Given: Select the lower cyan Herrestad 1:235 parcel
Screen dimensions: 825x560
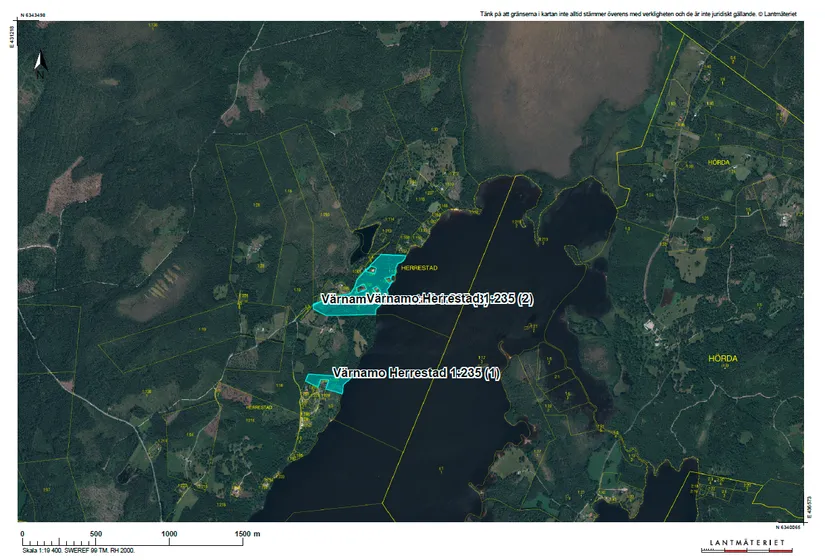Looking at the screenshot, I should pos(323,382).
